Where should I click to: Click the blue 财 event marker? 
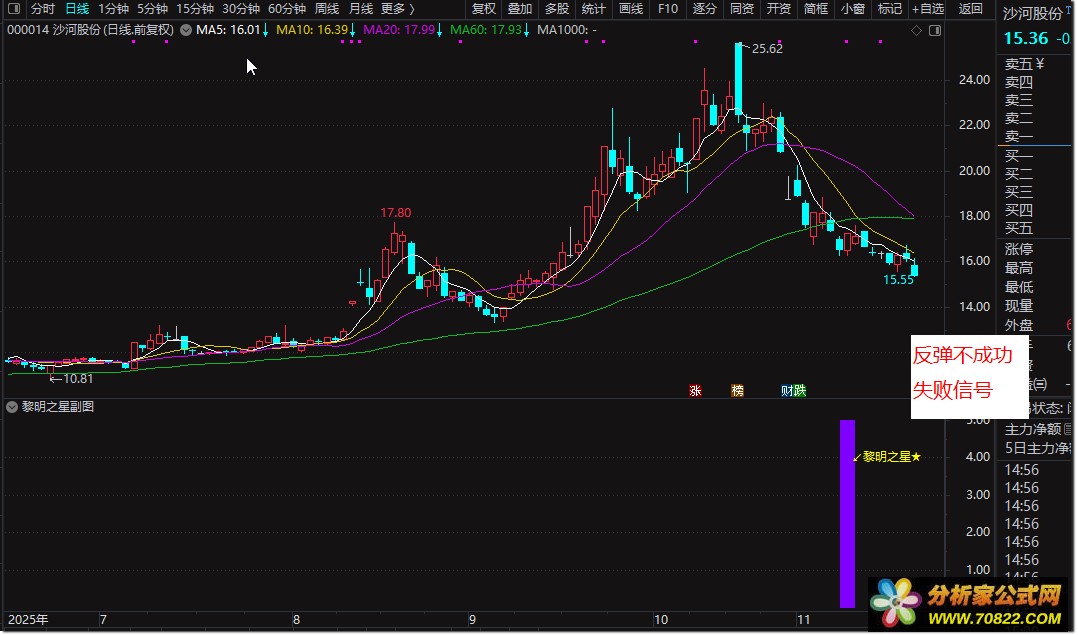(787, 391)
